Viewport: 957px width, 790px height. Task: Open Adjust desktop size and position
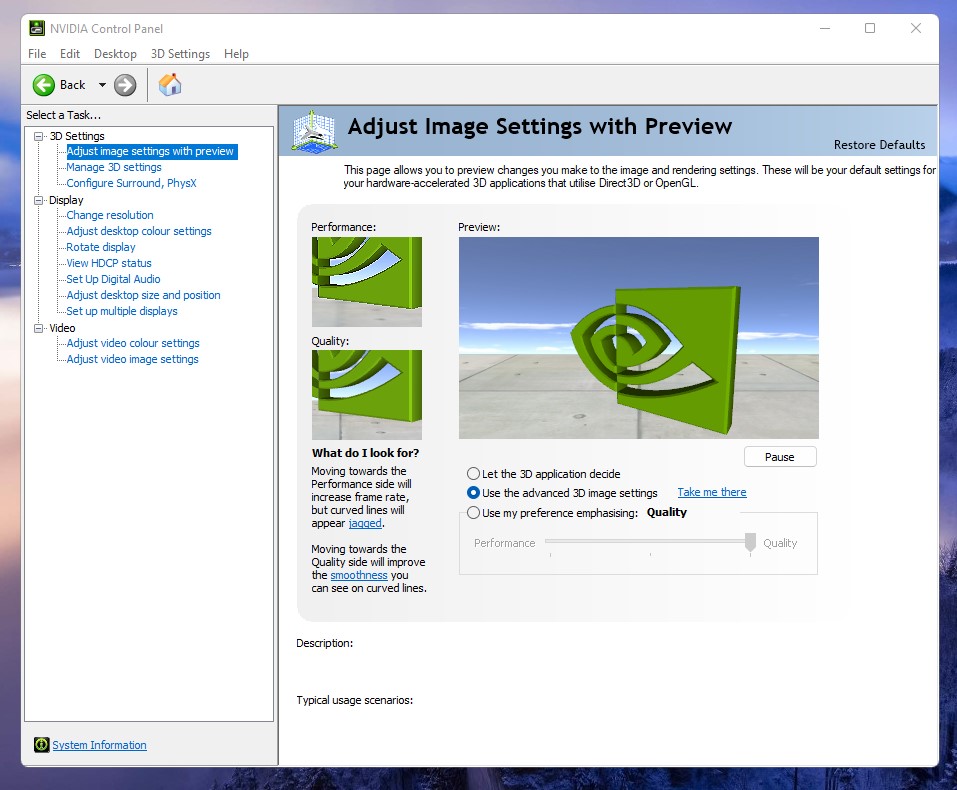(143, 295)
